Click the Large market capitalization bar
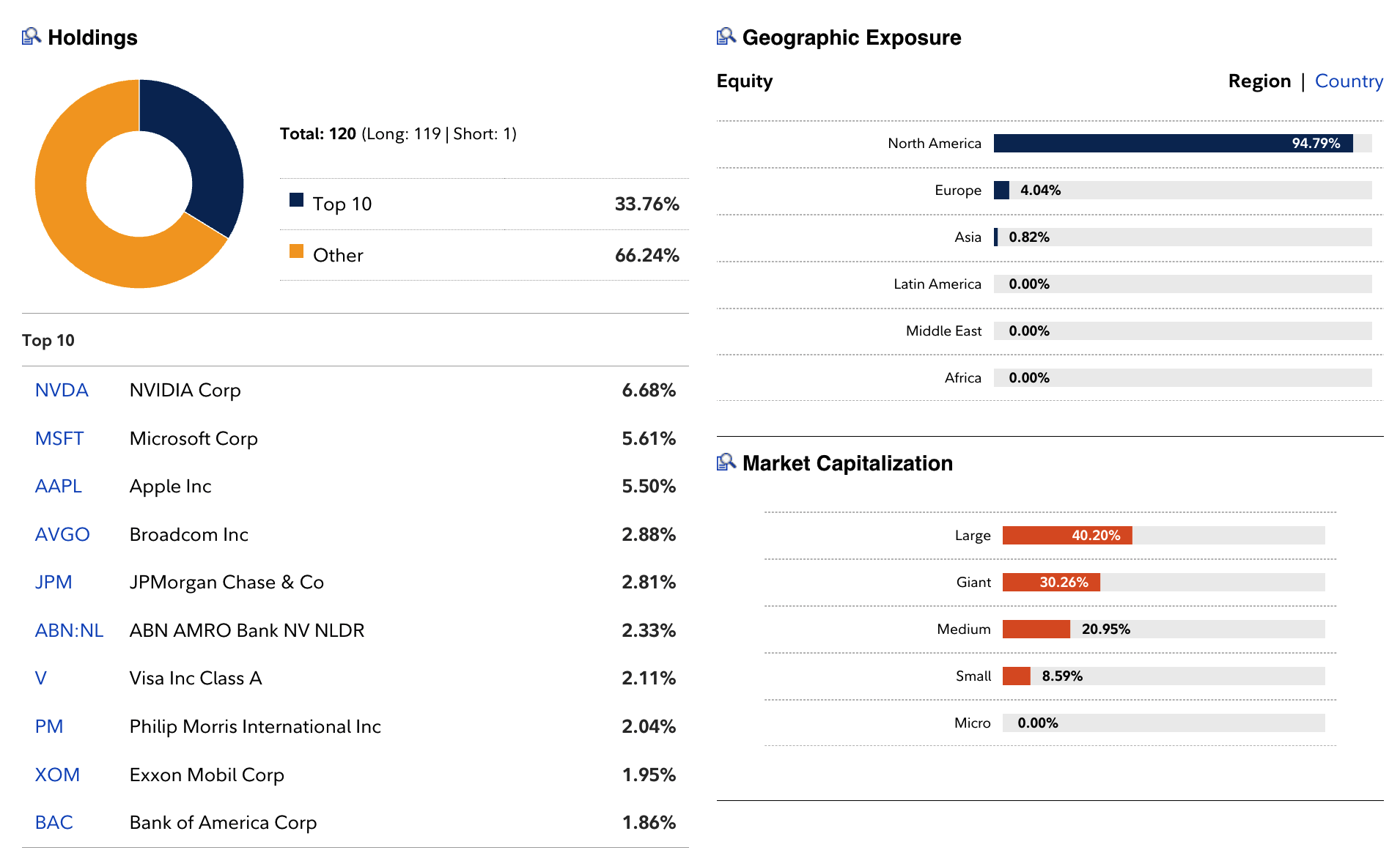 point(1066,535)
